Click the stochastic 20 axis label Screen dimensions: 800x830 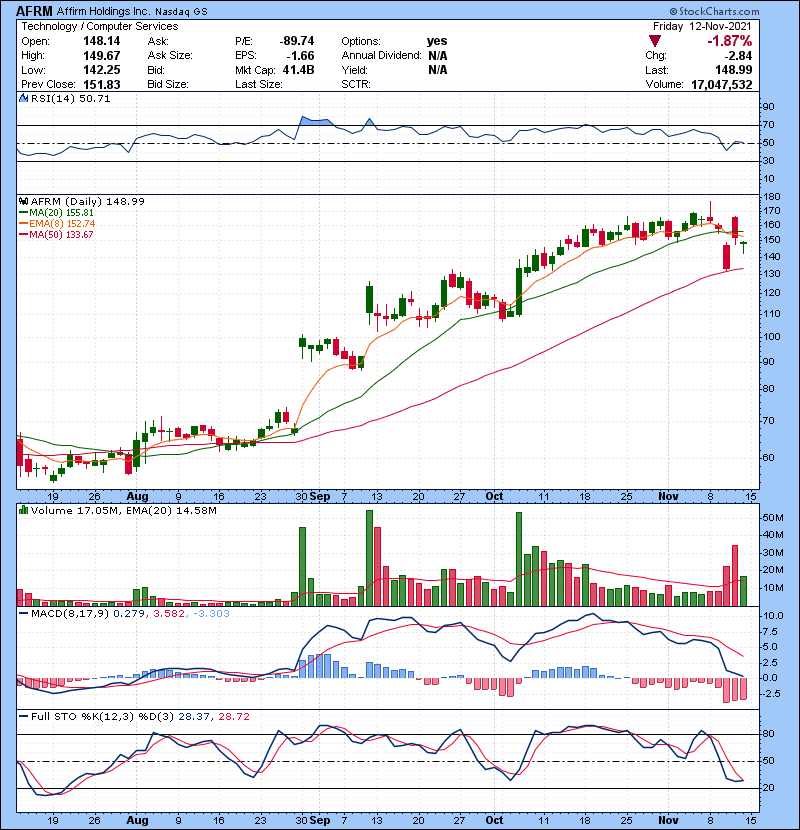point(769,788)
